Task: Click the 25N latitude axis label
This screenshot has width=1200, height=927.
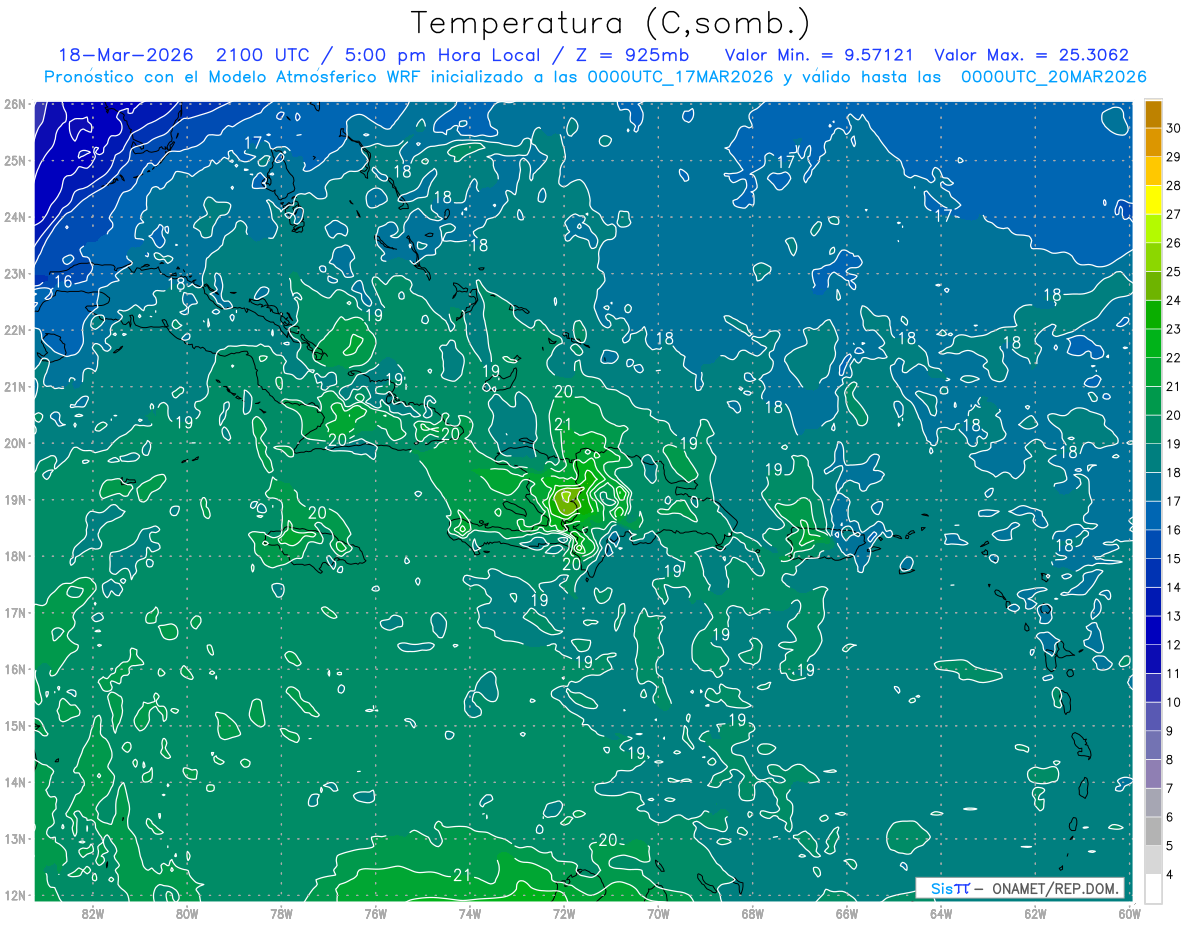Action: point(14,160)
